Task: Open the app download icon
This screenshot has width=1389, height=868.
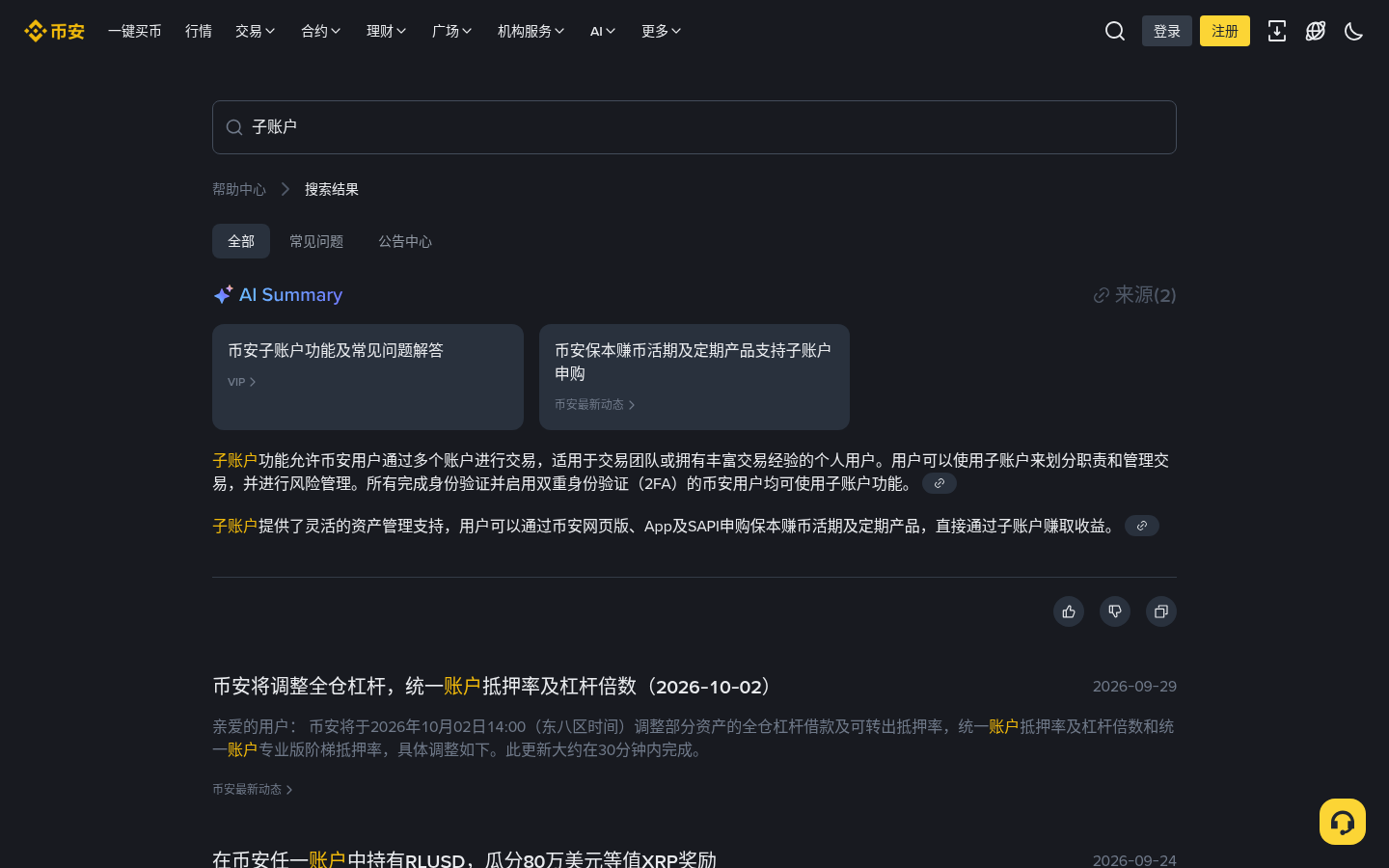Action: (x=1277, y=31)
